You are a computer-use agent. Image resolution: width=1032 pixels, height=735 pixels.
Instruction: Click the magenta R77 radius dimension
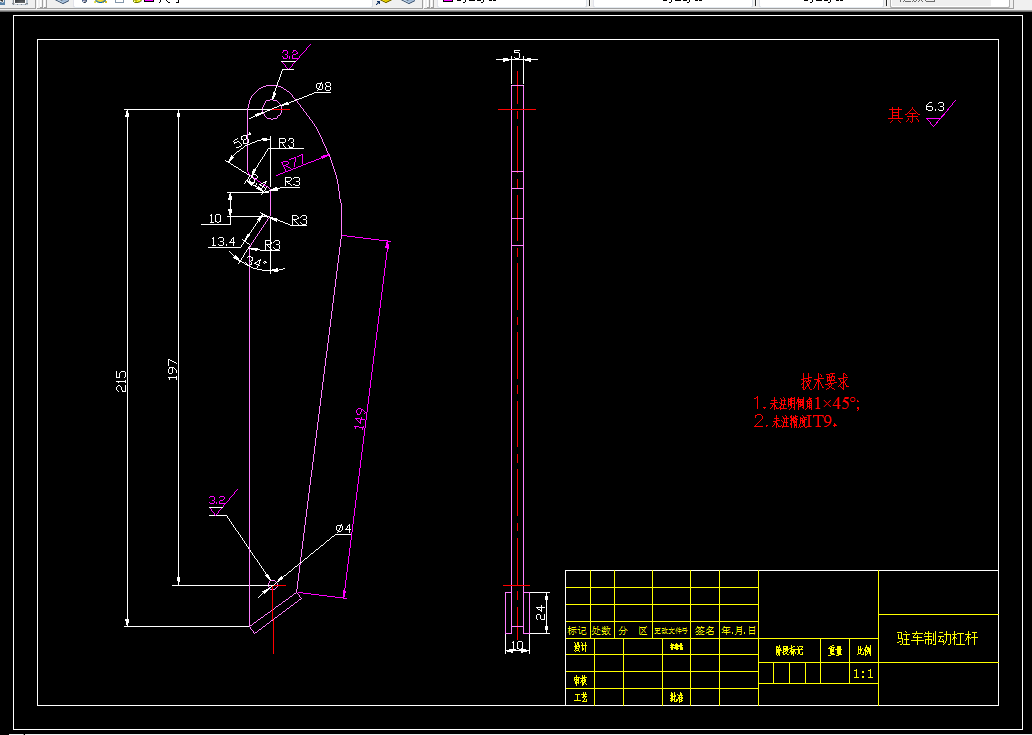pos(294,161)
